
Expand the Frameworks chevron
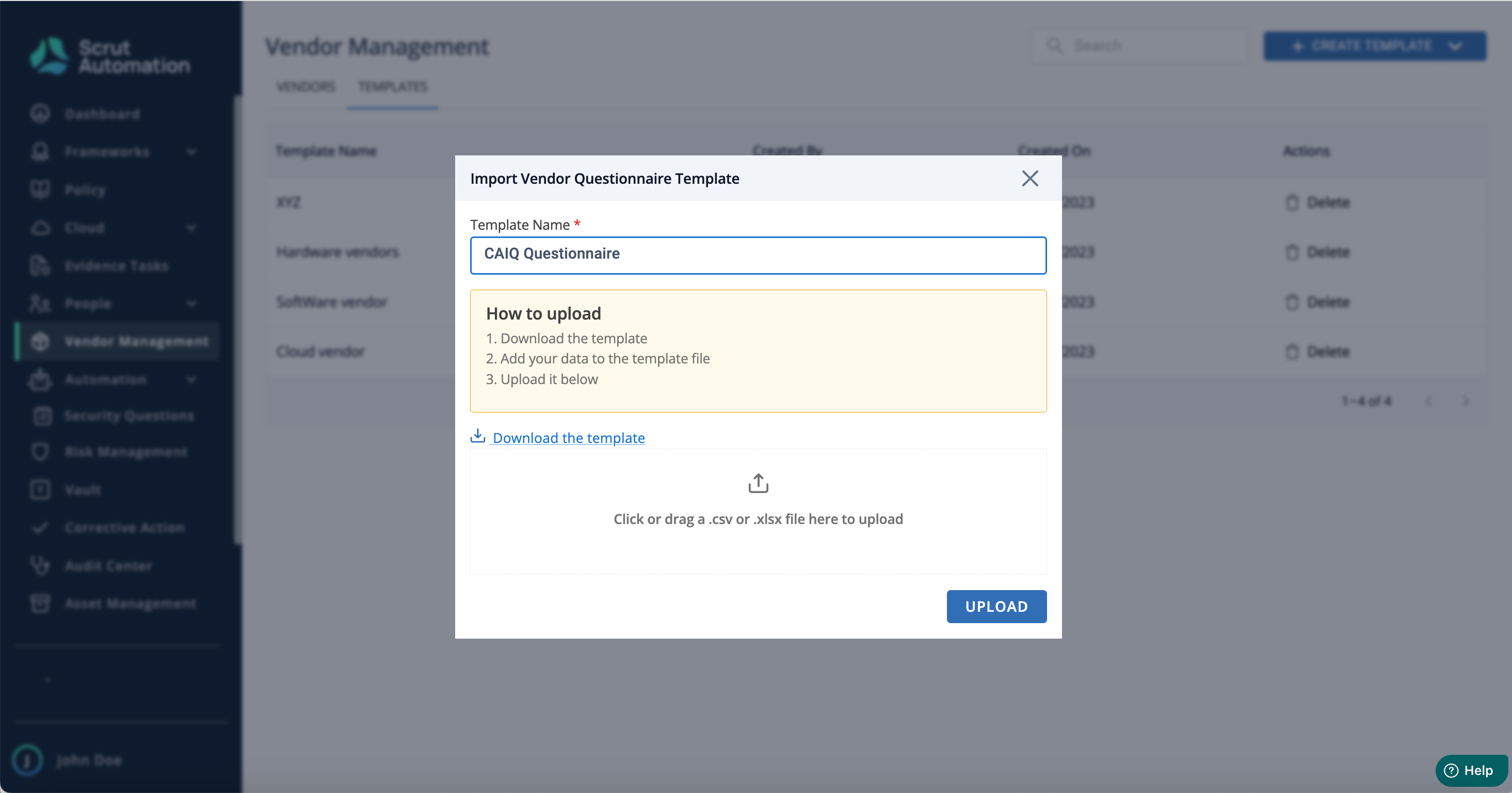191,152
